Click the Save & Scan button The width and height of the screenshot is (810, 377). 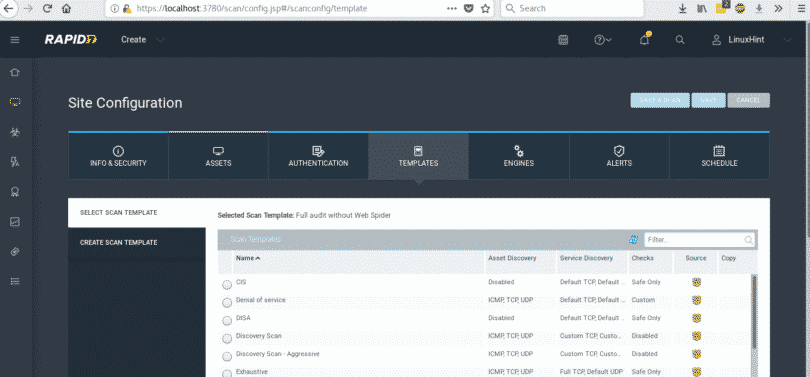pyautogui.click(x=660, y=100)
